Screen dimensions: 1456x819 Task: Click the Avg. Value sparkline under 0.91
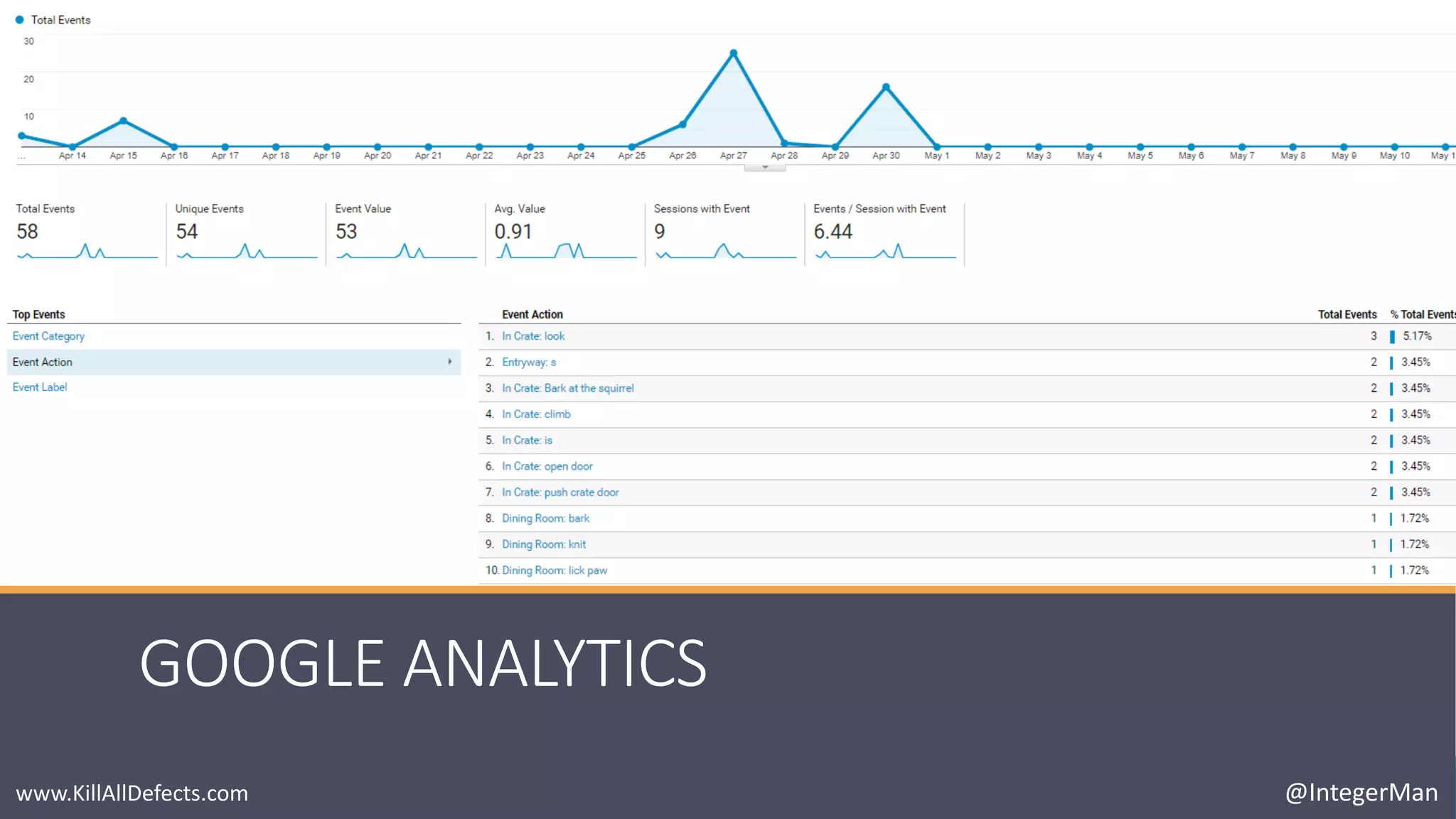566,251
